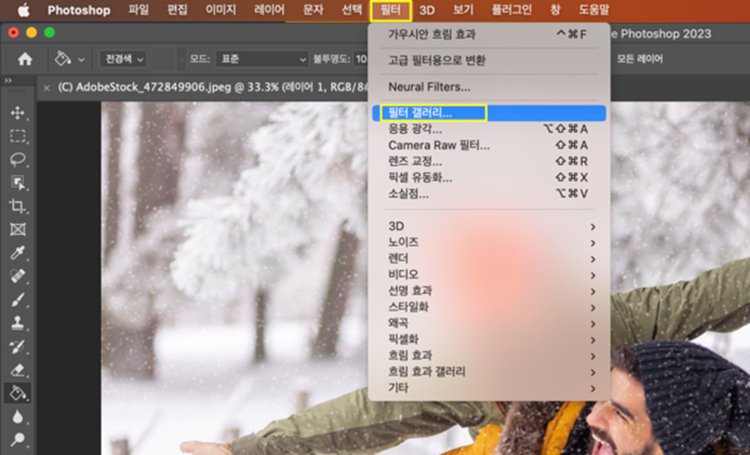750x455 pixels.
Task: Expand the 픽셀화 submenu
Action: pyautogui.click(x=489, y=340)
